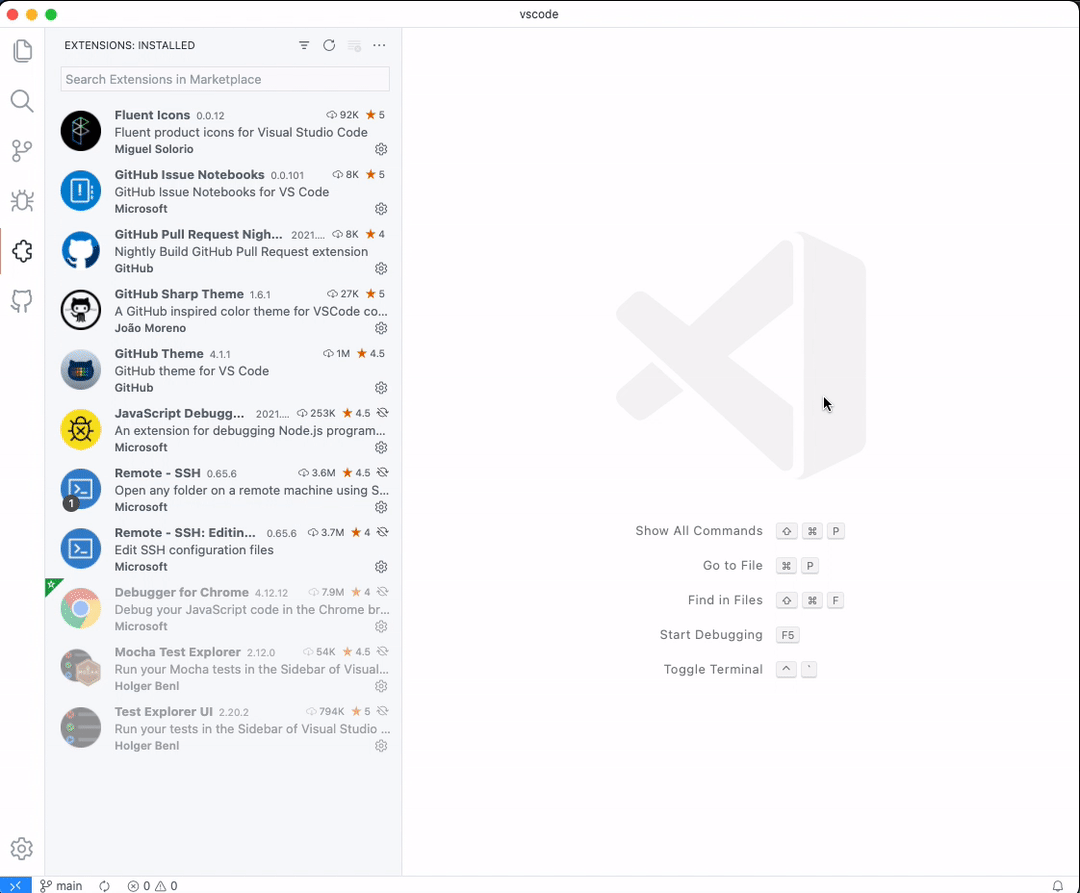Click the Search Extensions in Marketplace field

(224, 79)
